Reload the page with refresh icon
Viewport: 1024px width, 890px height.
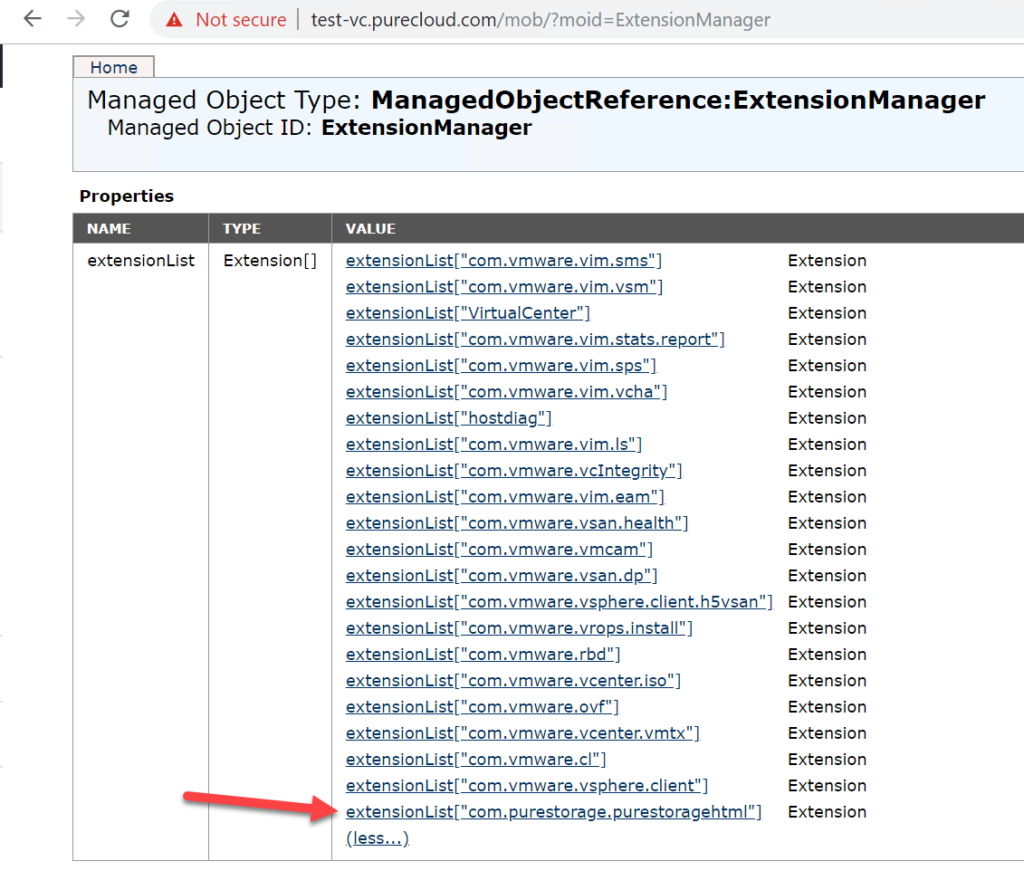click(120, 19)
